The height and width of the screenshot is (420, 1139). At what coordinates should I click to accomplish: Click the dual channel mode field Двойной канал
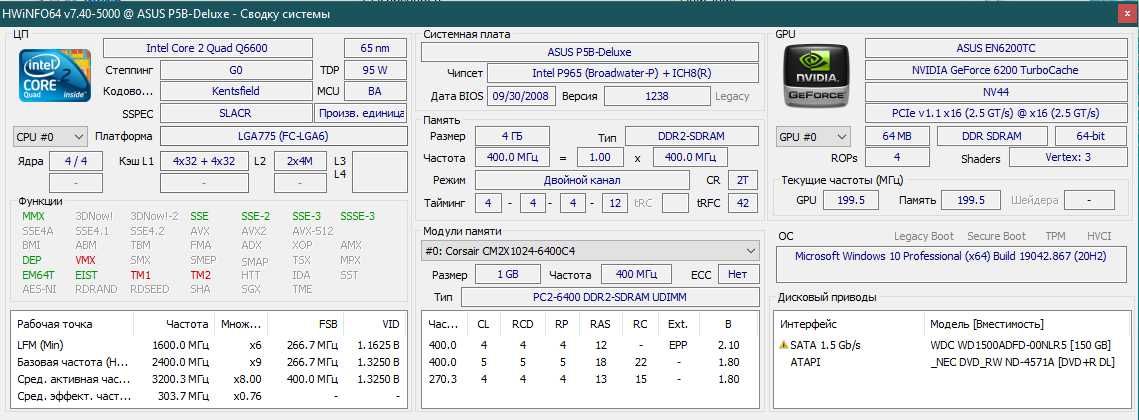pyautogui.click(x=582, y=180)
